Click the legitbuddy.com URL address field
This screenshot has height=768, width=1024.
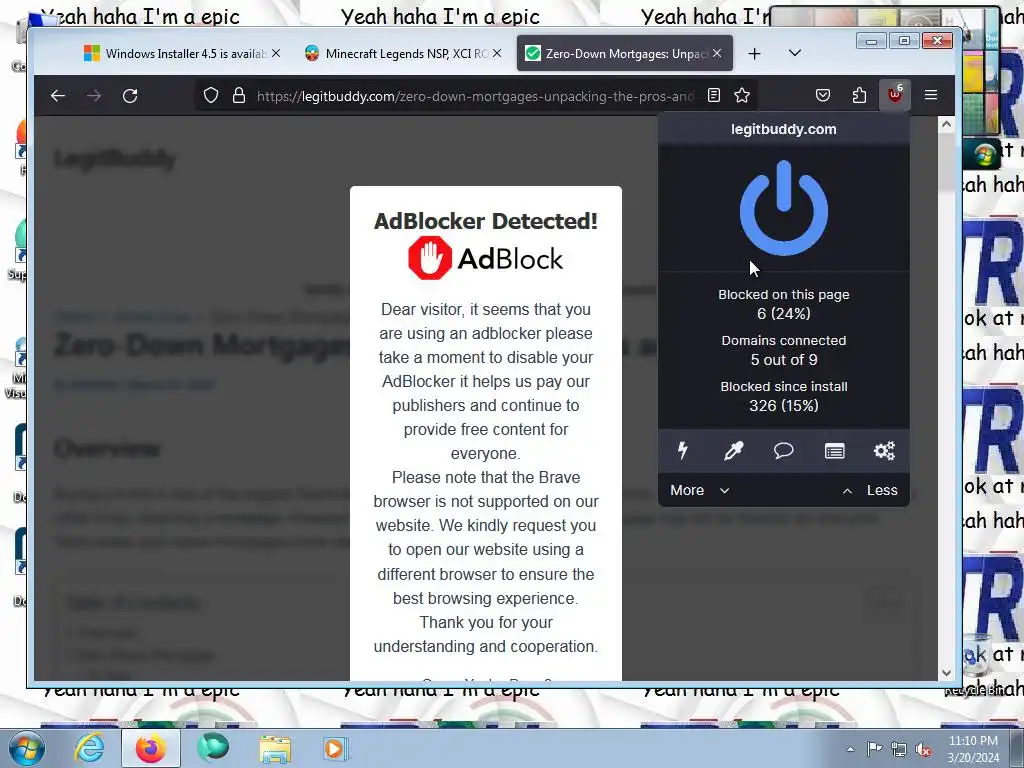[x=475, y=96]
